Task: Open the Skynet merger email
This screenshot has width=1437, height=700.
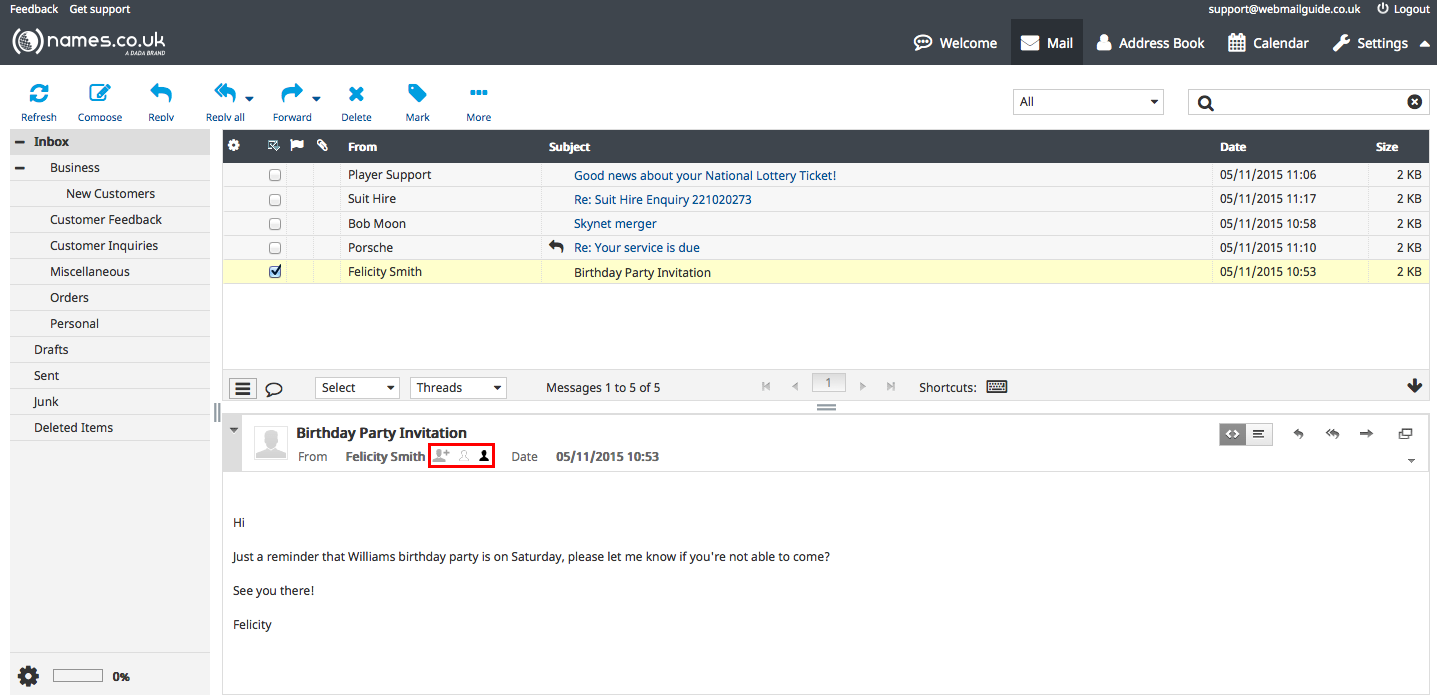Action: point(615,224)
